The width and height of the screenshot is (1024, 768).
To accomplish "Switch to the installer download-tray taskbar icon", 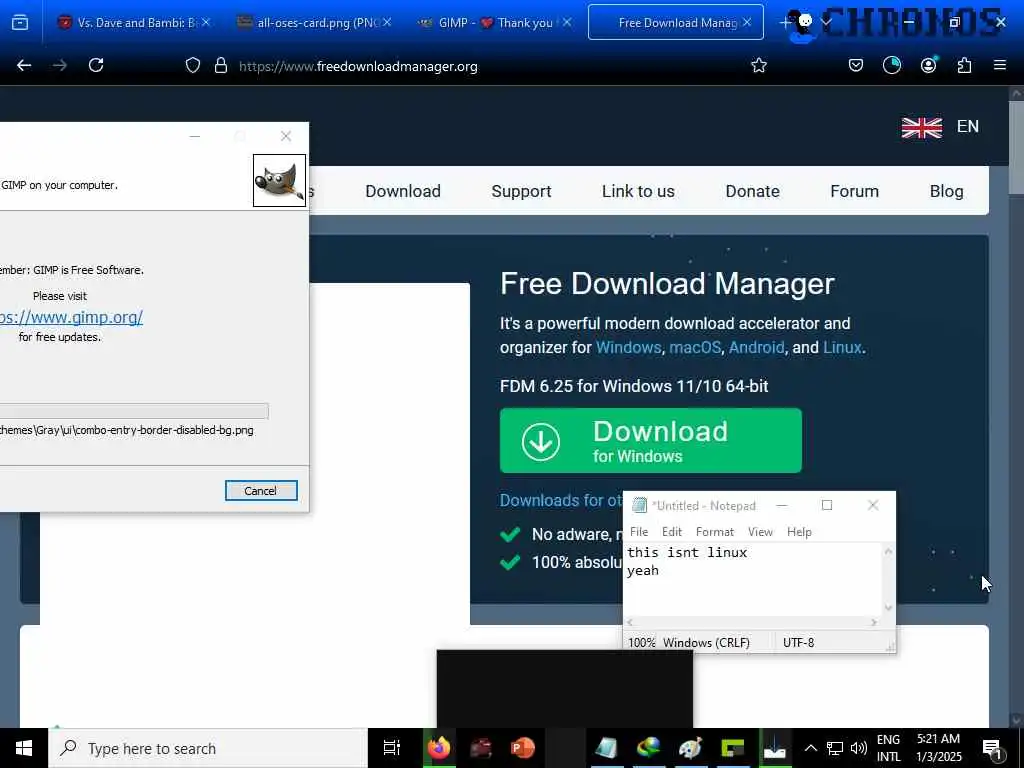I will [775, 748].
